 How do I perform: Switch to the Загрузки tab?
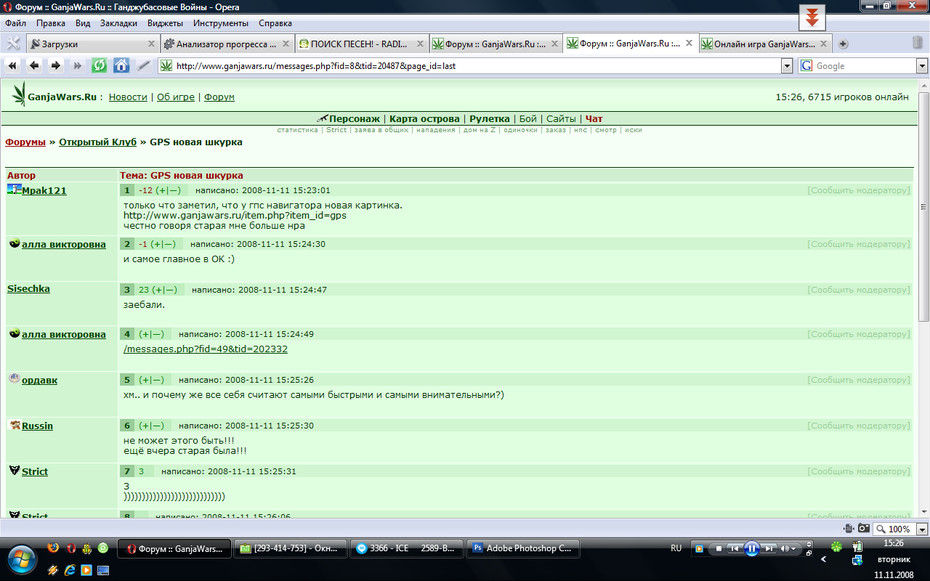tap(92, 44)
